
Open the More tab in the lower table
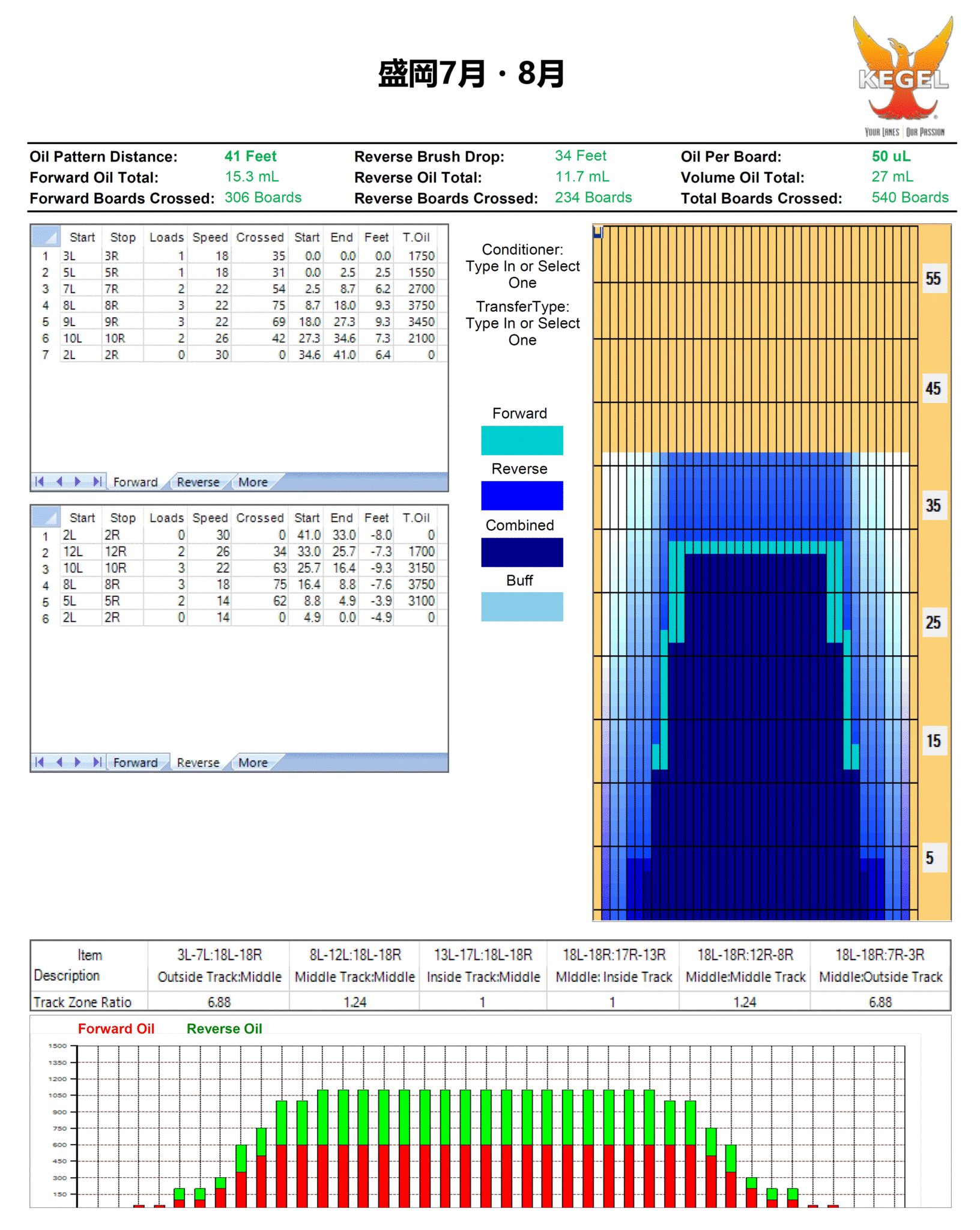253,762
